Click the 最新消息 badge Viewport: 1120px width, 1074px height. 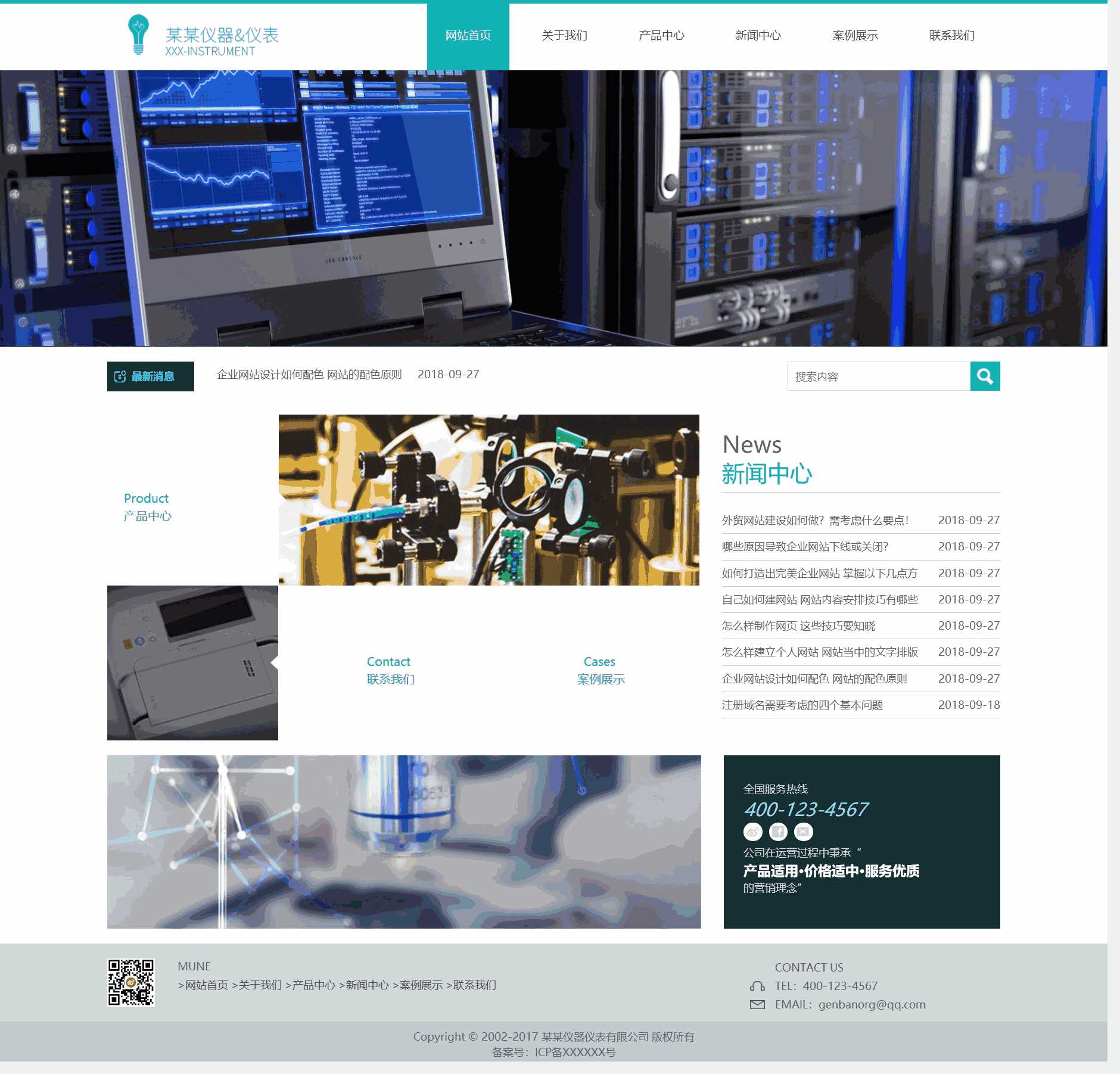pyautogui.click(x=151, y=376)
